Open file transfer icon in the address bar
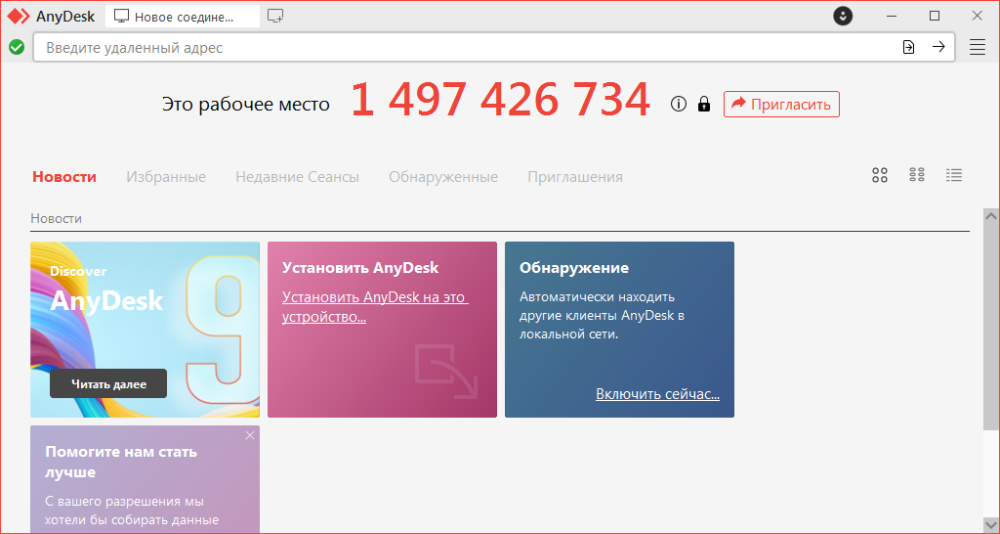The height and width of the screenshot is (534, 1000). point(908,47)
